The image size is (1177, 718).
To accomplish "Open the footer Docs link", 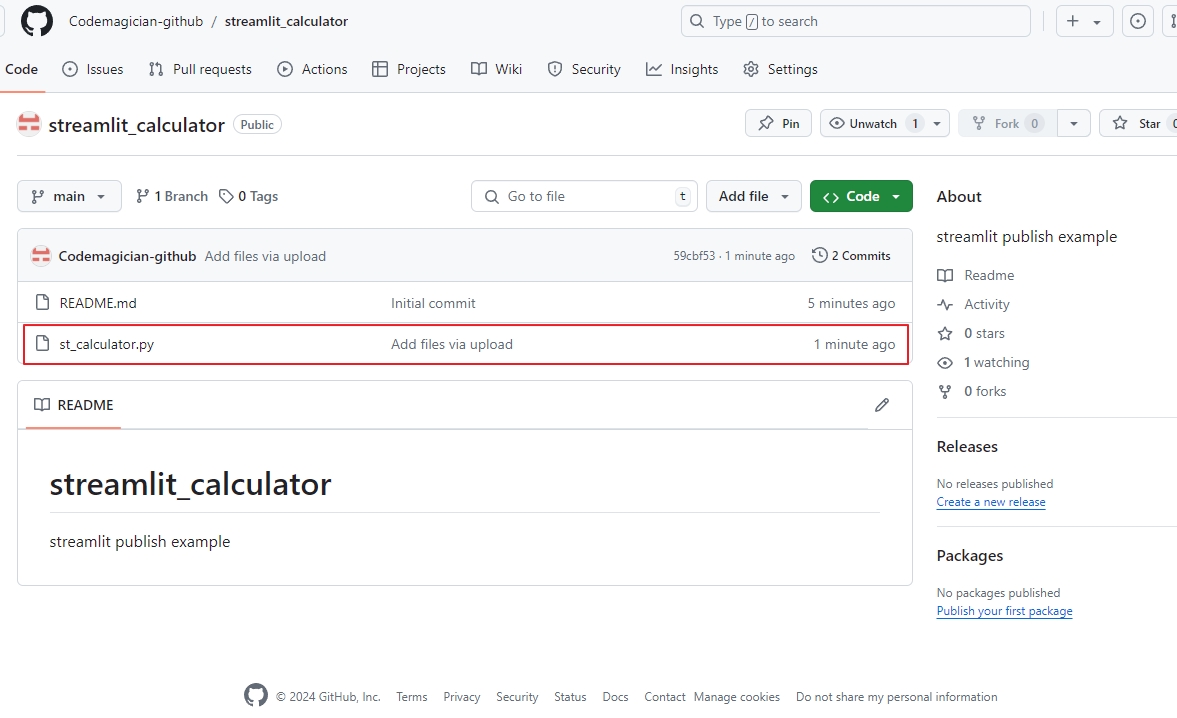I will coord(616,697).
